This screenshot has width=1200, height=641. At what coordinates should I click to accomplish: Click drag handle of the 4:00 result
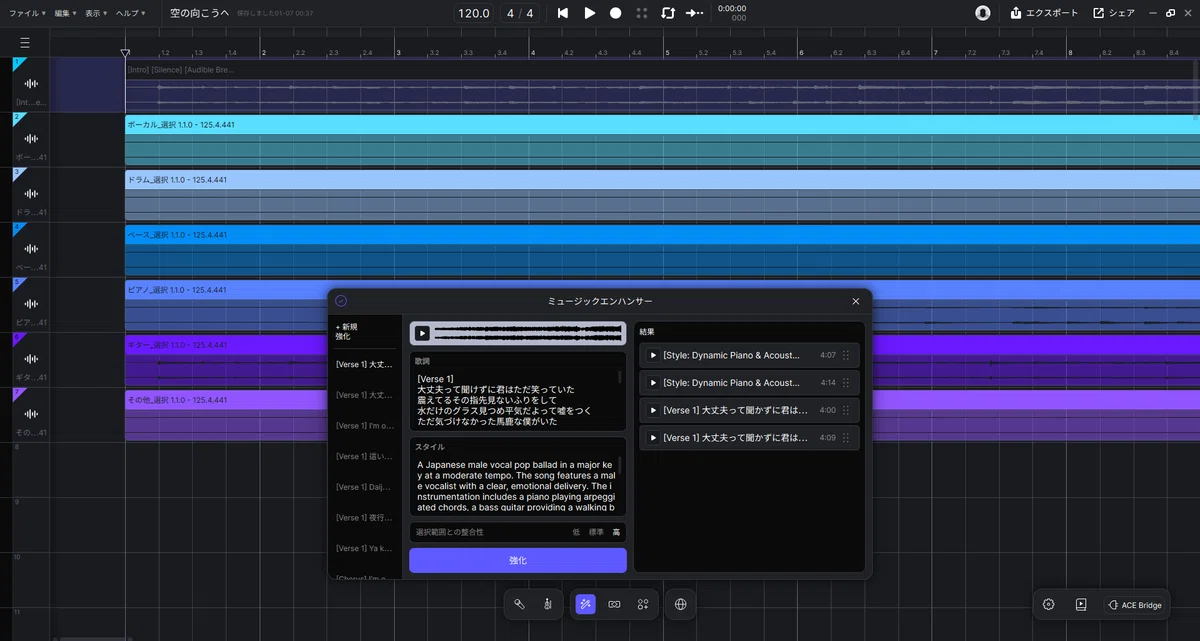pos(847,410)
